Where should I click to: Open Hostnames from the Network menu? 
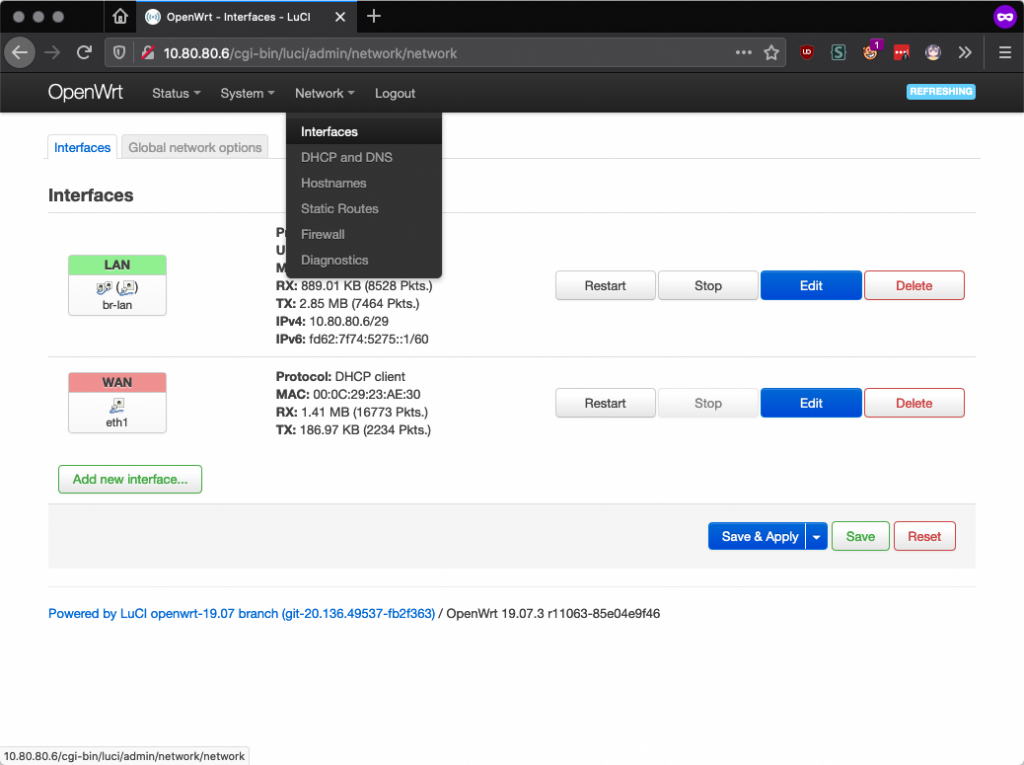pos(364,183)
